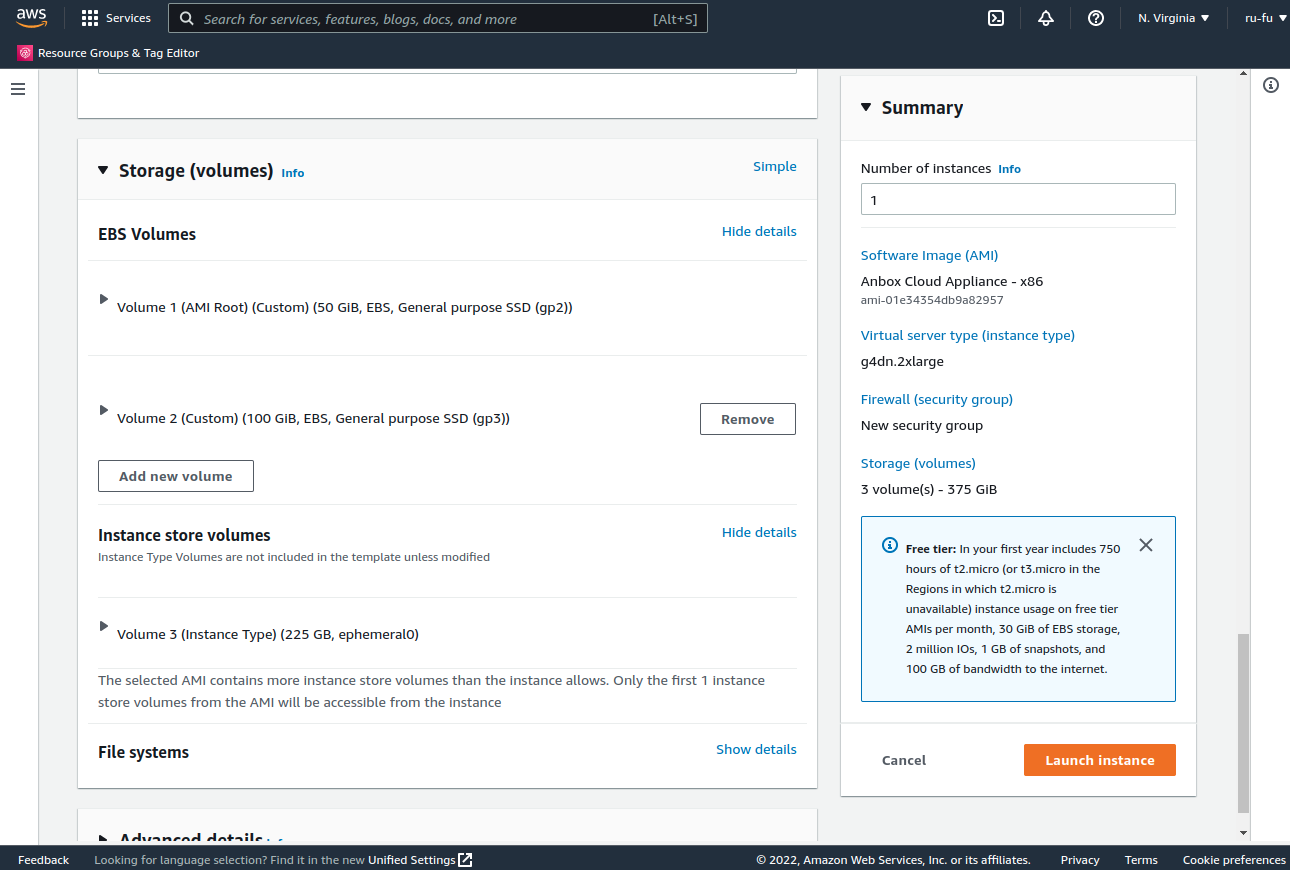Click the 'Anbox Cloud Appliance - x86' text
Screen dimensions: 1290x870
(x=952, y=281)
